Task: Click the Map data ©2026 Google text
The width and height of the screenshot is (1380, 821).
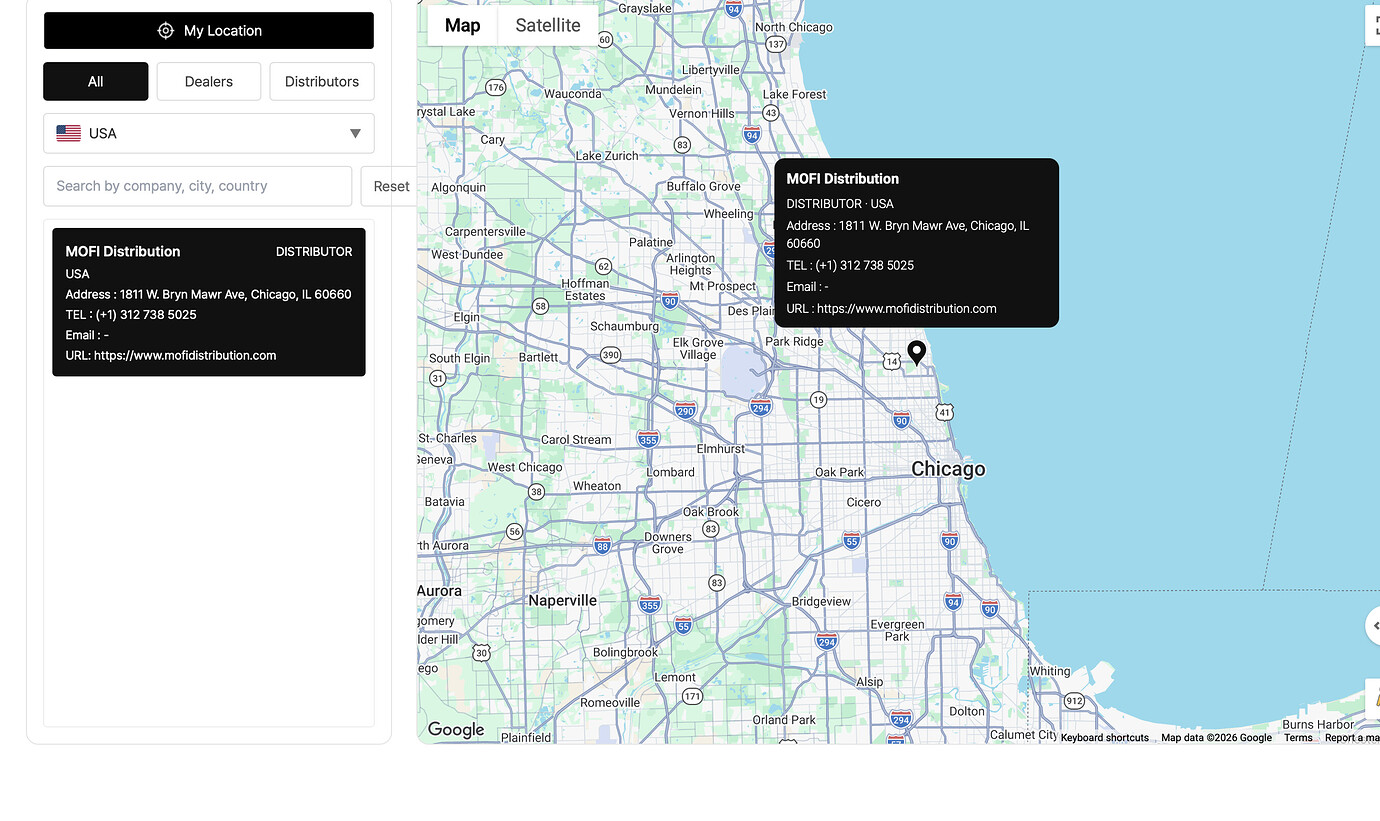Action: 1216,737
